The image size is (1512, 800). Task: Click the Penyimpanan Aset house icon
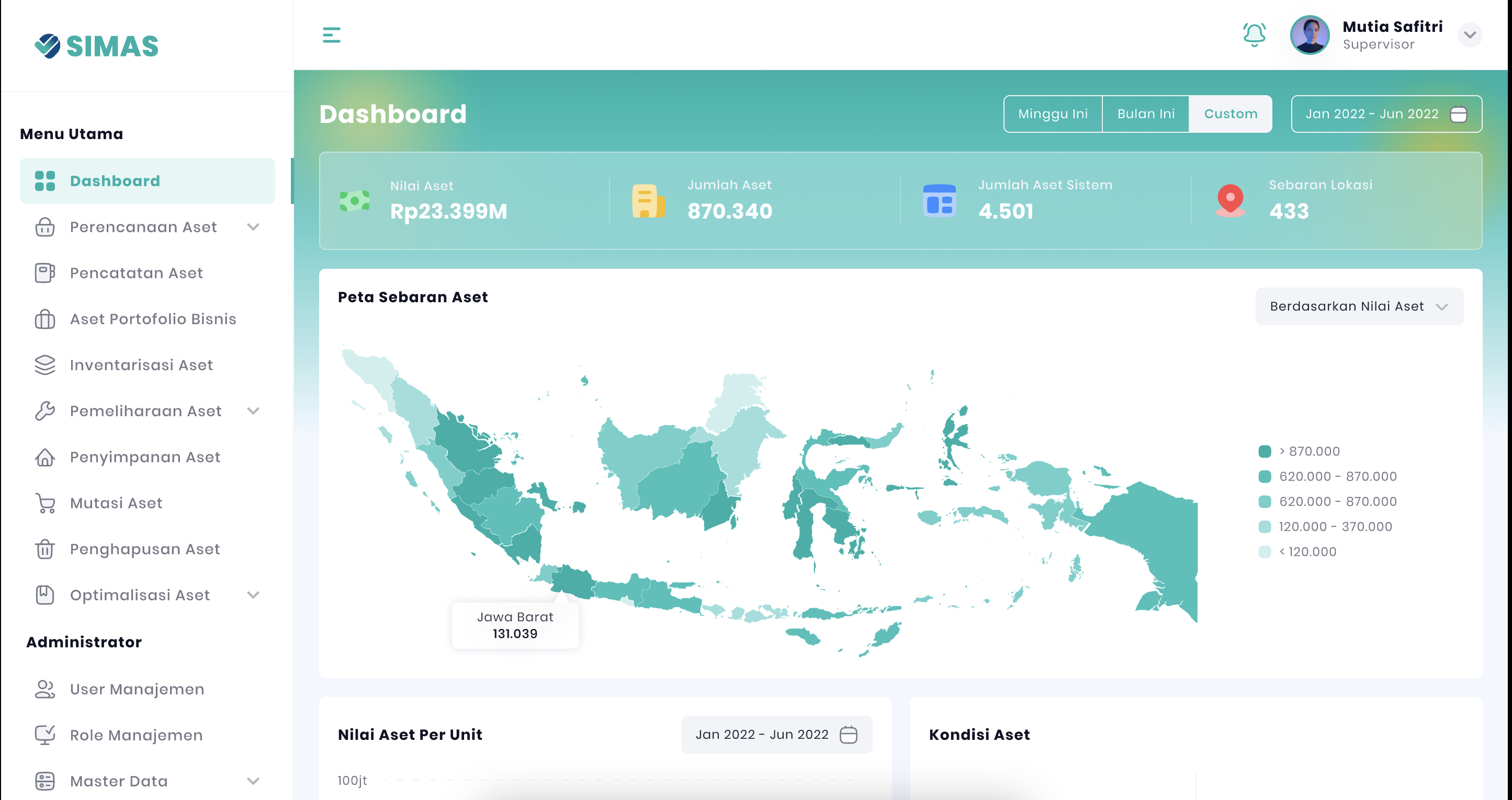(44, 457)
